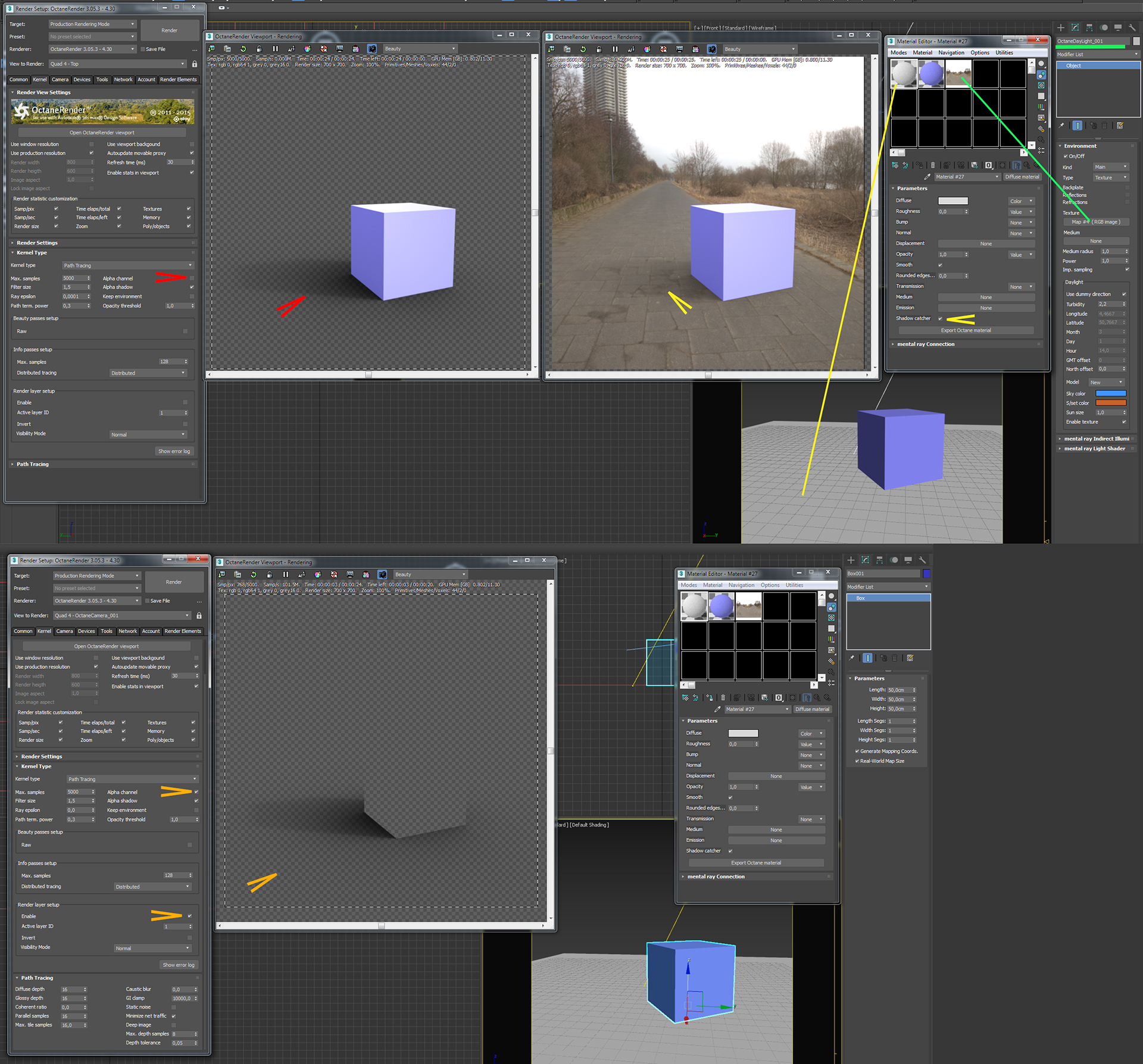The height and width of the screenshot is (1064, 1143).
Task: Click pin stack icon below OctaneDayLight modifier stack
Action: (x=1061, y=126)
